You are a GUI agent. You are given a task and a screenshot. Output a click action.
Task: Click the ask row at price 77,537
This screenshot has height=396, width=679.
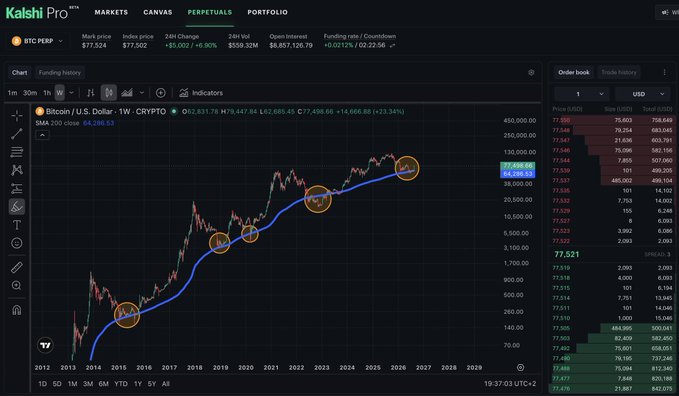pos(612,181)
